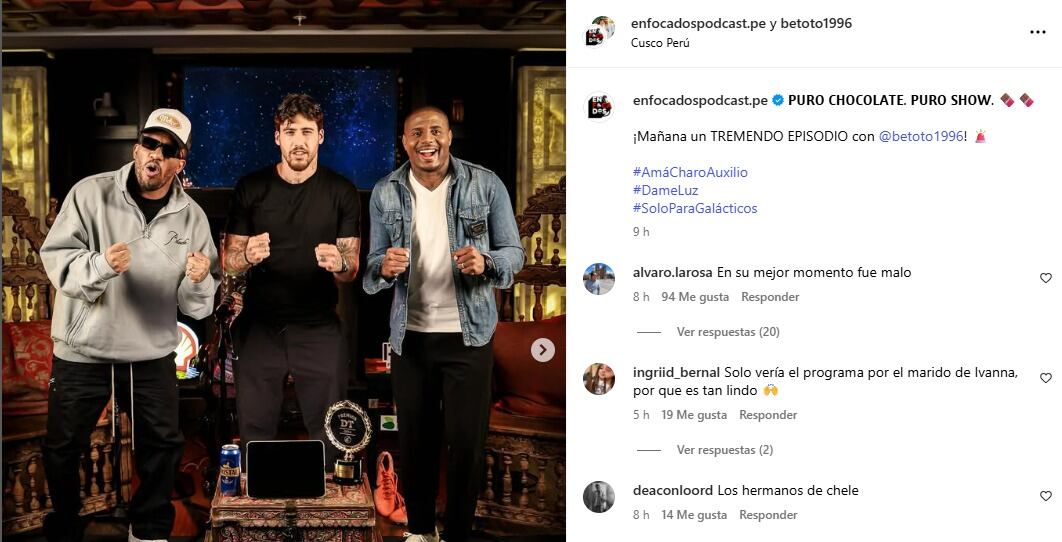Expand Ver respuestas (20) replies
The height and width of the screenshot is (542, 1062).
tap(728, 332)
